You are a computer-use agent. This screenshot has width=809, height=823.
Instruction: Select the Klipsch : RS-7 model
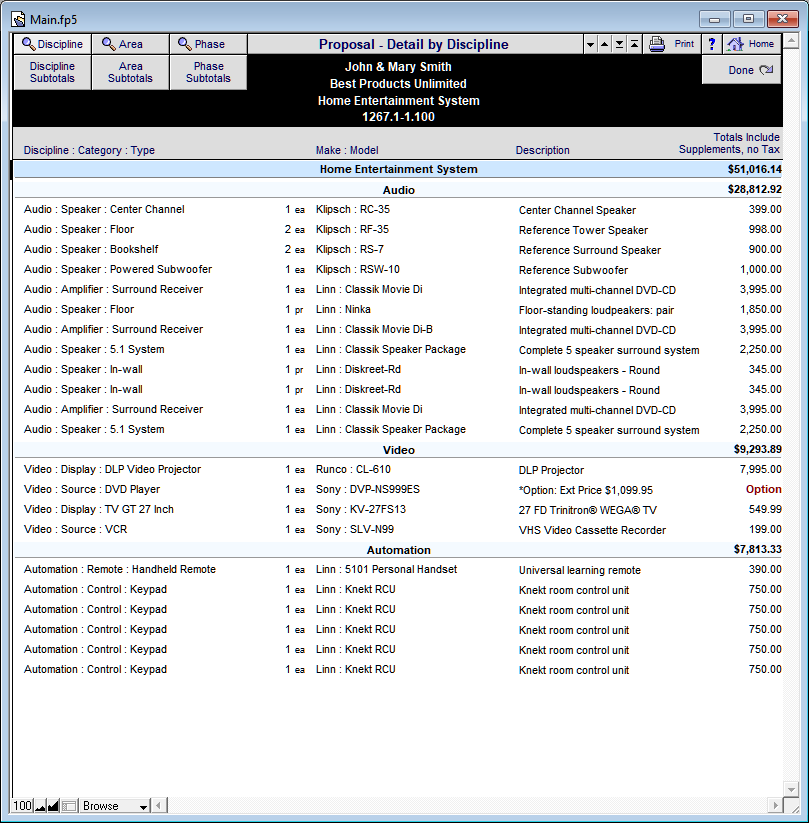pyautogui.click(x=350, y=249)
